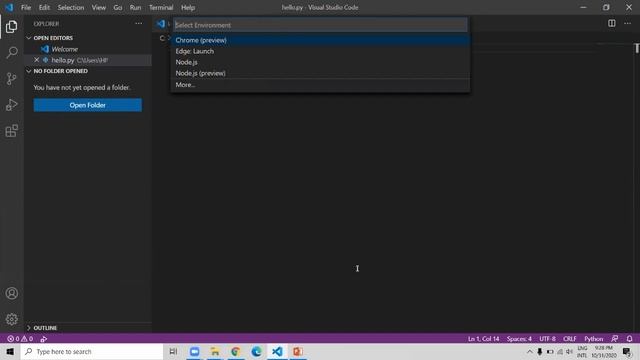This screenshot has height=360, width=640.
Task: Open the Terminal menu
Action: point(161,7)
